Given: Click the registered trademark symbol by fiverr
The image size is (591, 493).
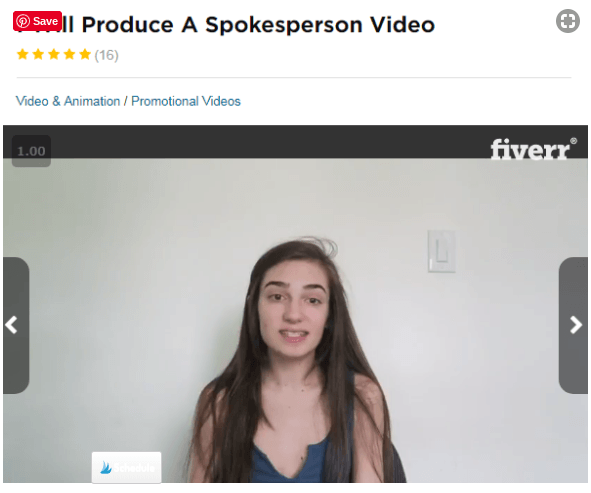Looking at the screenshot, I should 573,141.
